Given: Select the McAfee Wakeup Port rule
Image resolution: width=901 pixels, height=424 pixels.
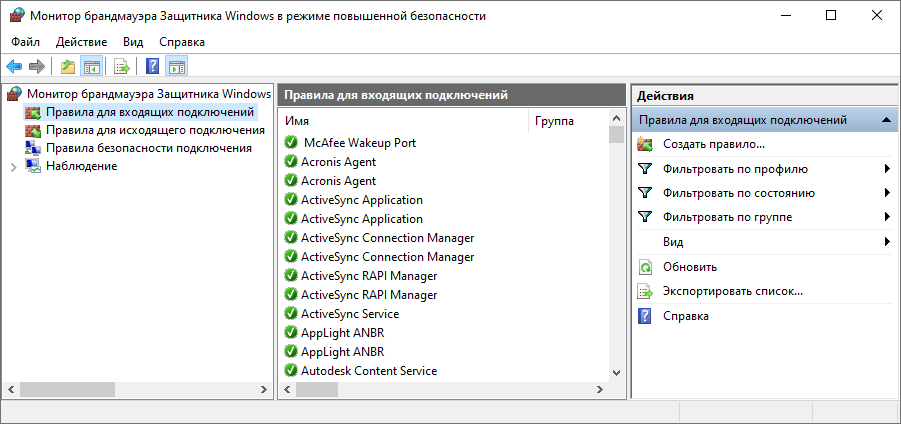Looking at the screenshot, I should (359, 143).
